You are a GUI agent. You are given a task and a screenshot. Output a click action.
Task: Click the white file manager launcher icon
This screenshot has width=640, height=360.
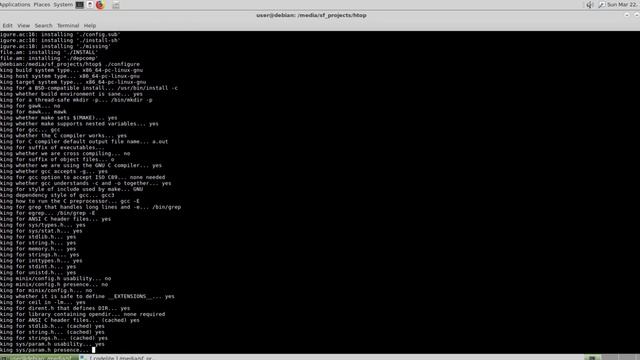pyautogui.click(x=90, y=5)
